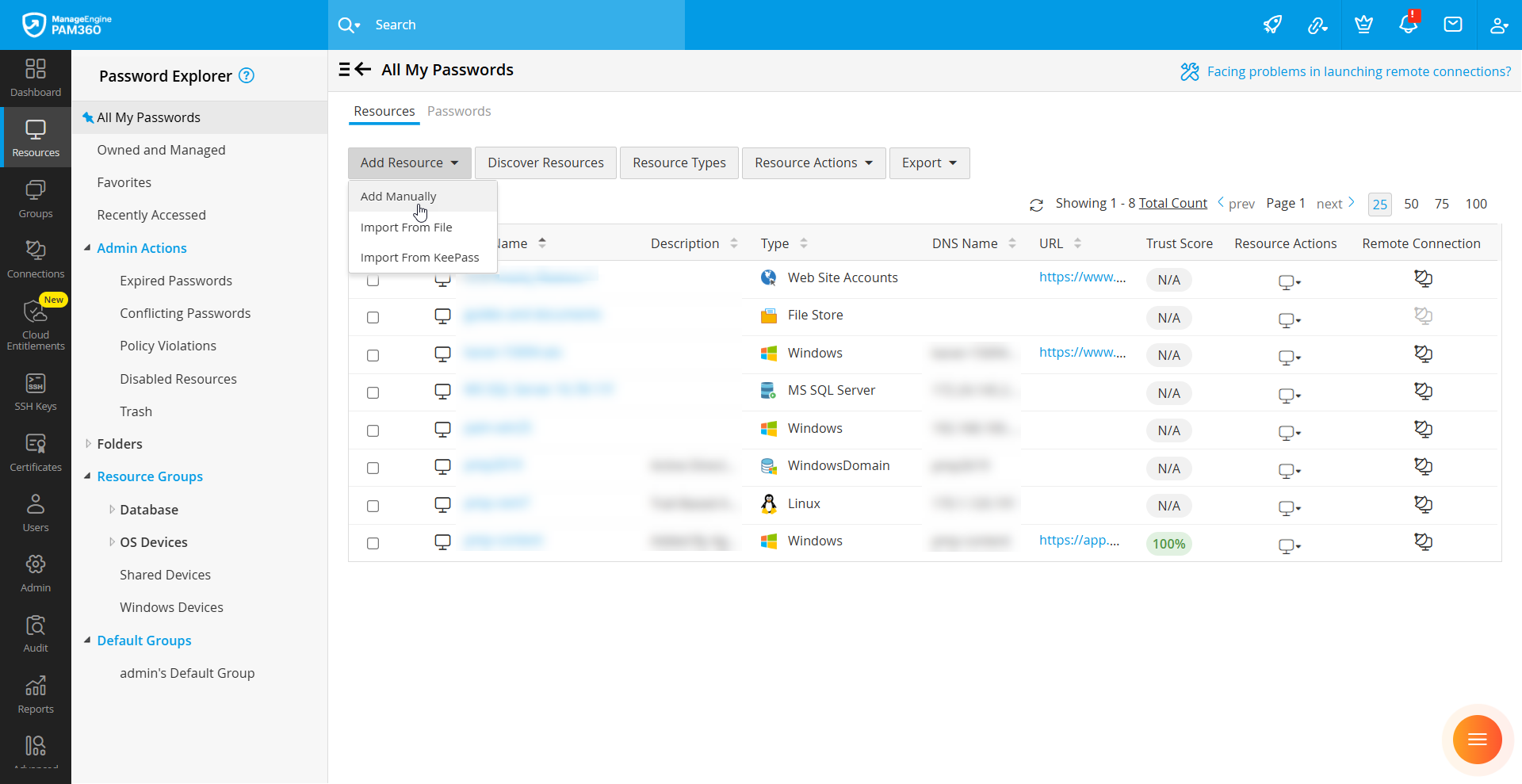Choose Import From KeePass menu option
Viewport: 1522px width, 784px height.
419,258
